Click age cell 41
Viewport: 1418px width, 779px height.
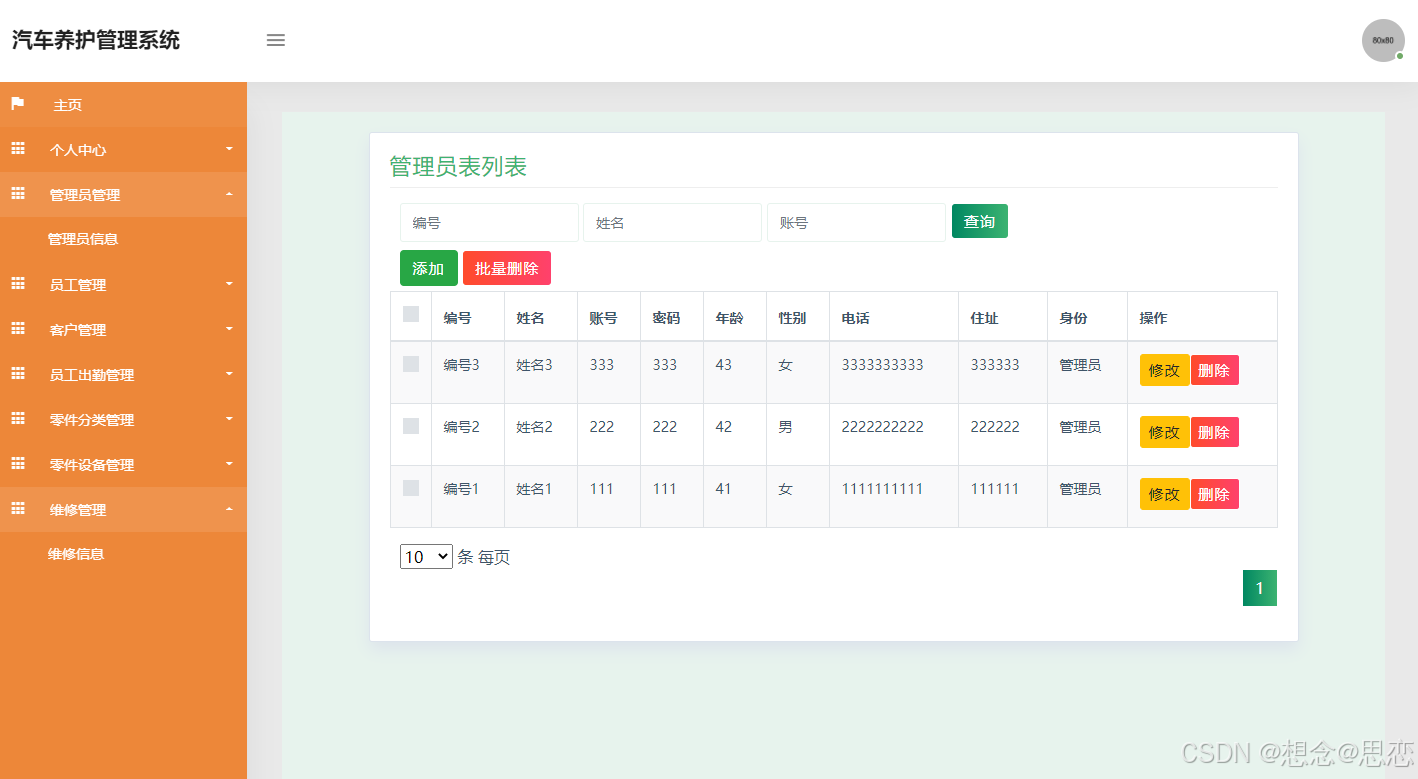724,489
